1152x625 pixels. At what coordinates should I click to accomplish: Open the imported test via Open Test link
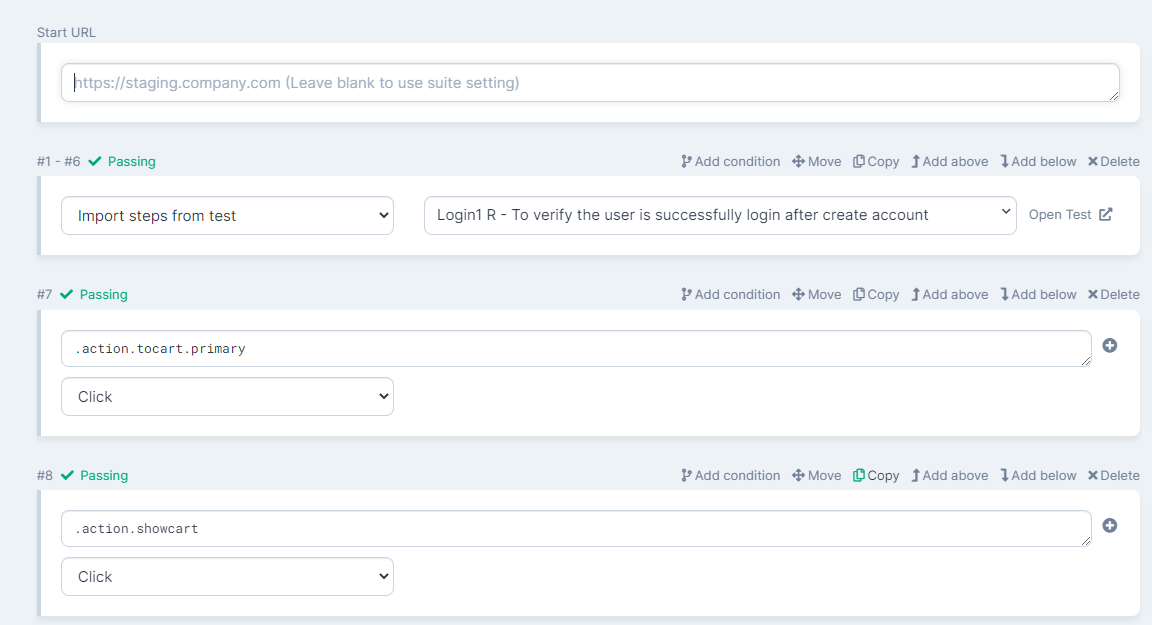pyautogui.click(x=1070, y=214)
